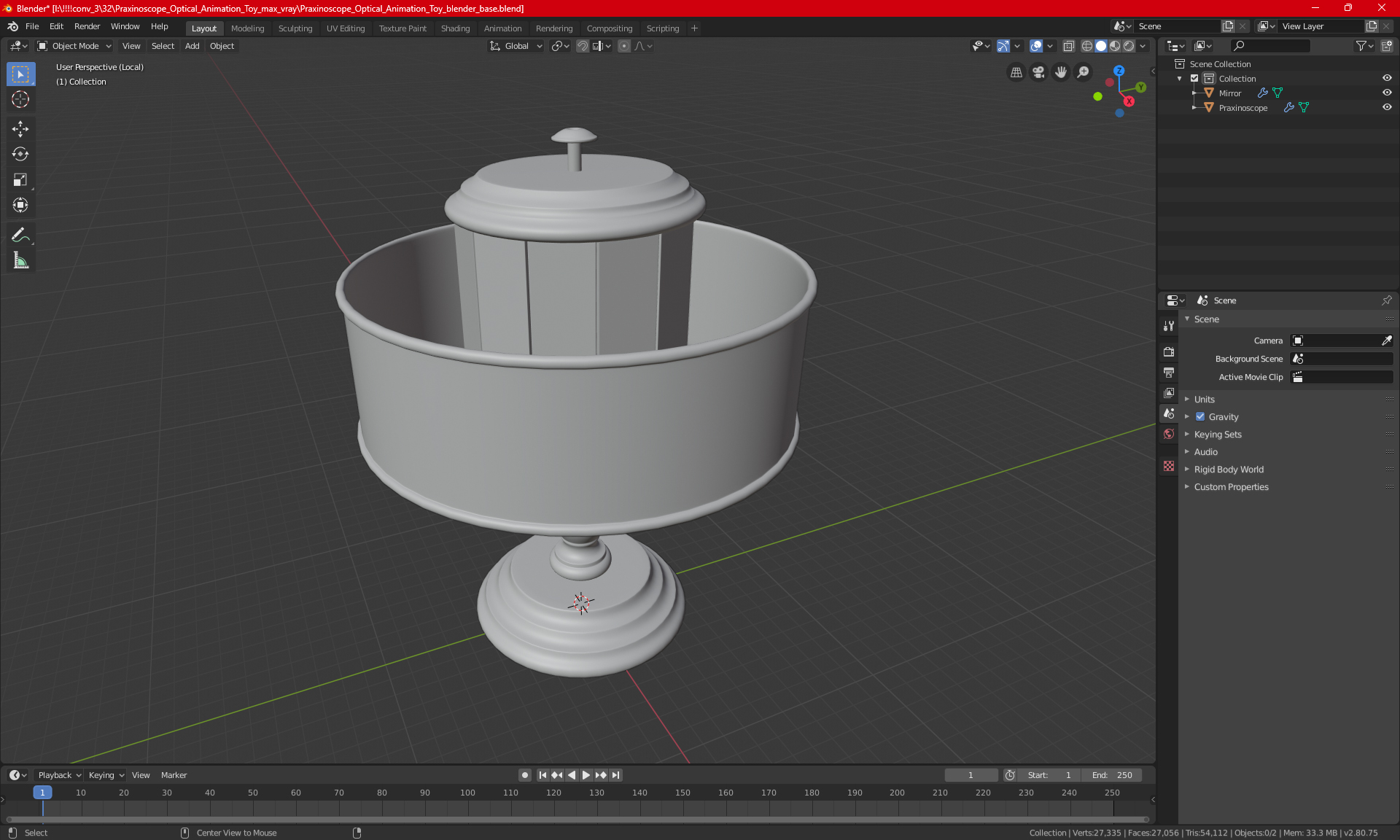Choose the Scale tool
Image resolution: width=1400 pixels, height=840 pixels.
(20, 180)
